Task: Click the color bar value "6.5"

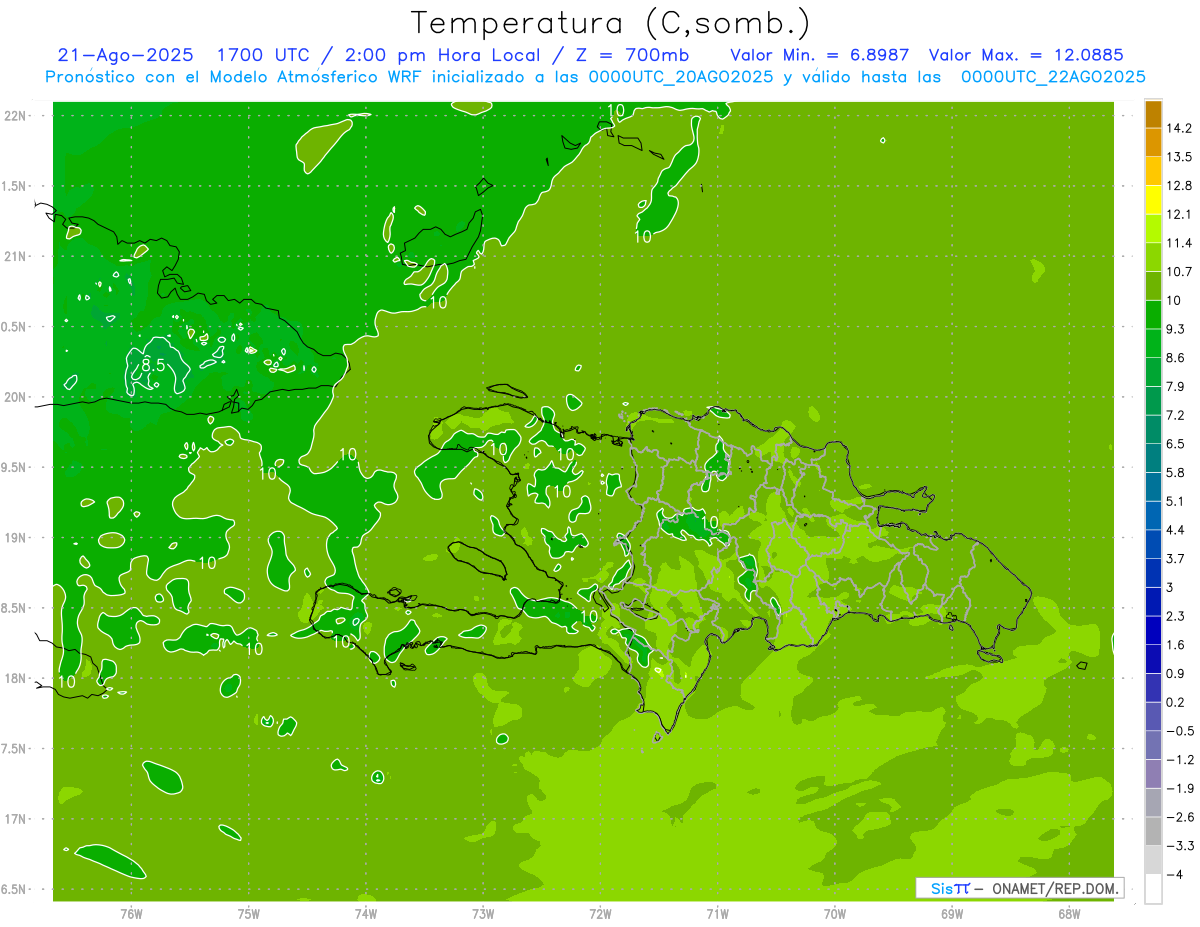Action: [x=1175, y=444]
